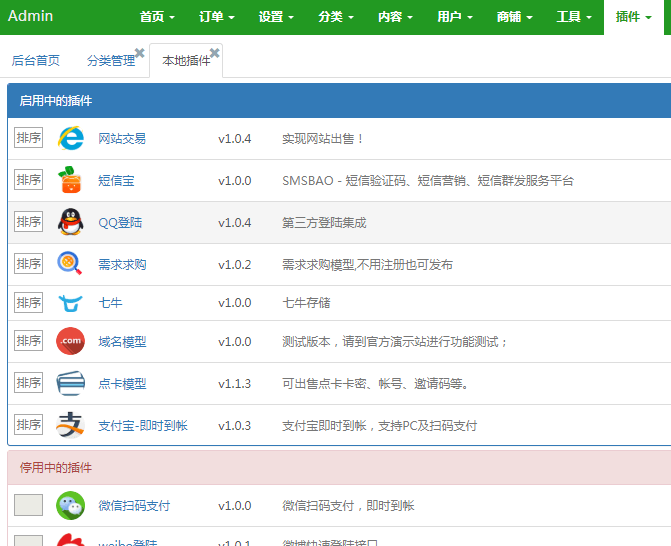Expand the 工具 menu
Viewport: 671px width, 546px height.
pos(573,17)
